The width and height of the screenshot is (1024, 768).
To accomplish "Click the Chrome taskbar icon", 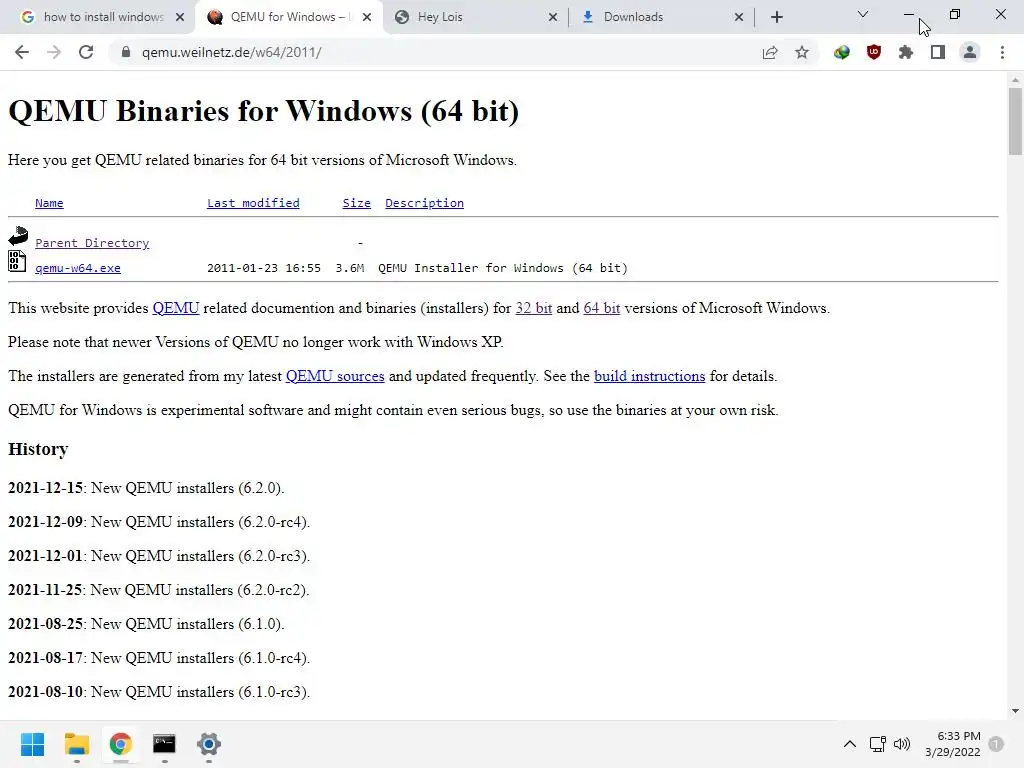I will [x=120, y=744].
